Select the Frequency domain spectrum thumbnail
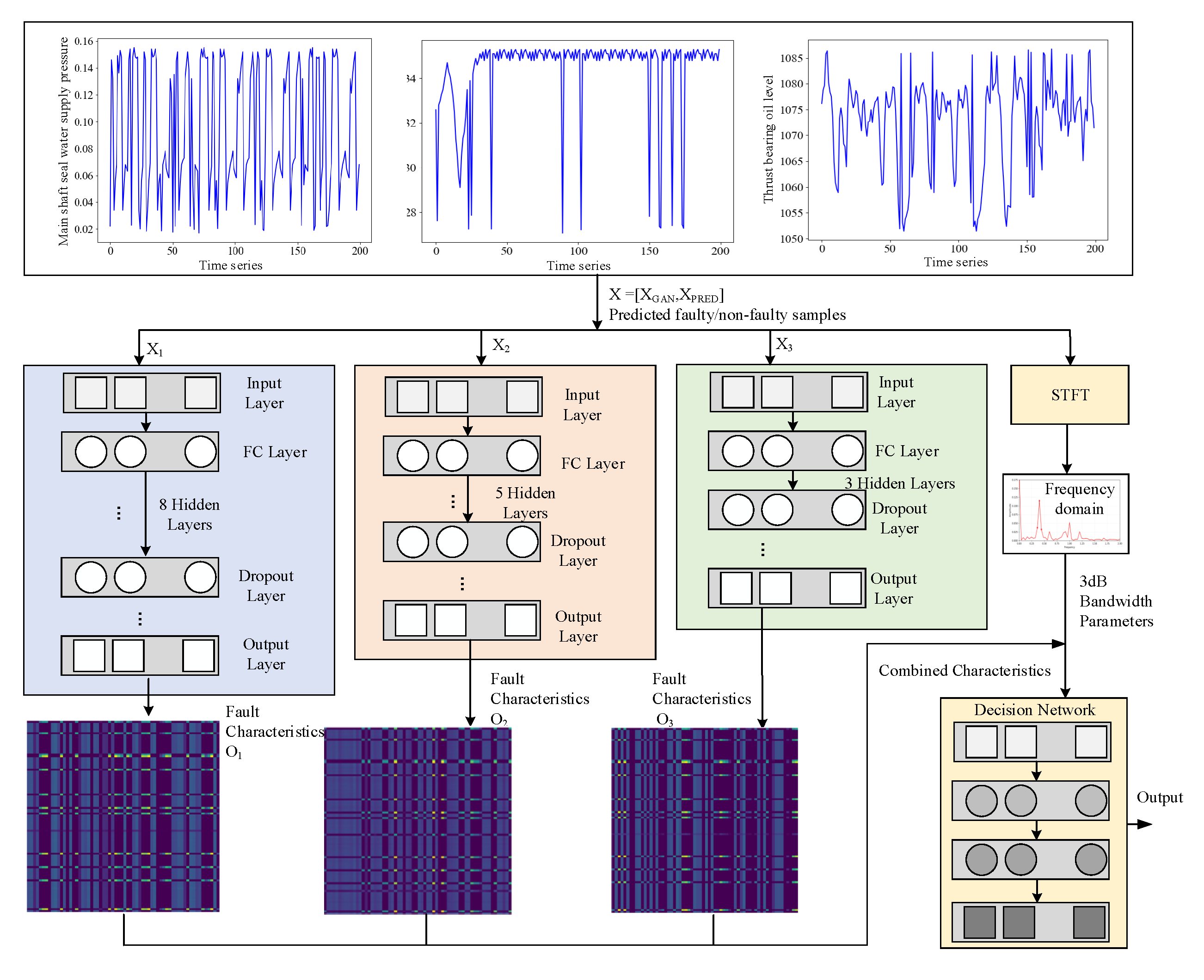Image resolution: width=1204 pixels, height=980 pixels. point(1065,514)
